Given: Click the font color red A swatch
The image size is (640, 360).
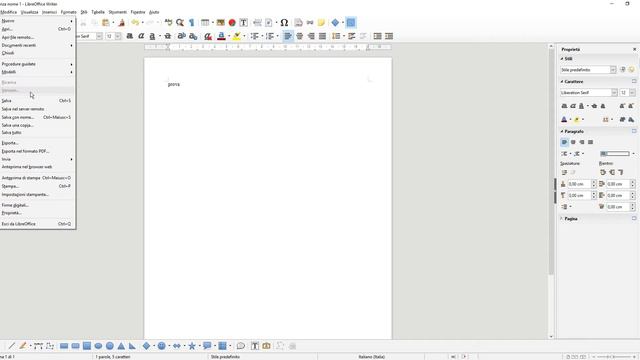Looking at the screenshot, I should (221, 36).
